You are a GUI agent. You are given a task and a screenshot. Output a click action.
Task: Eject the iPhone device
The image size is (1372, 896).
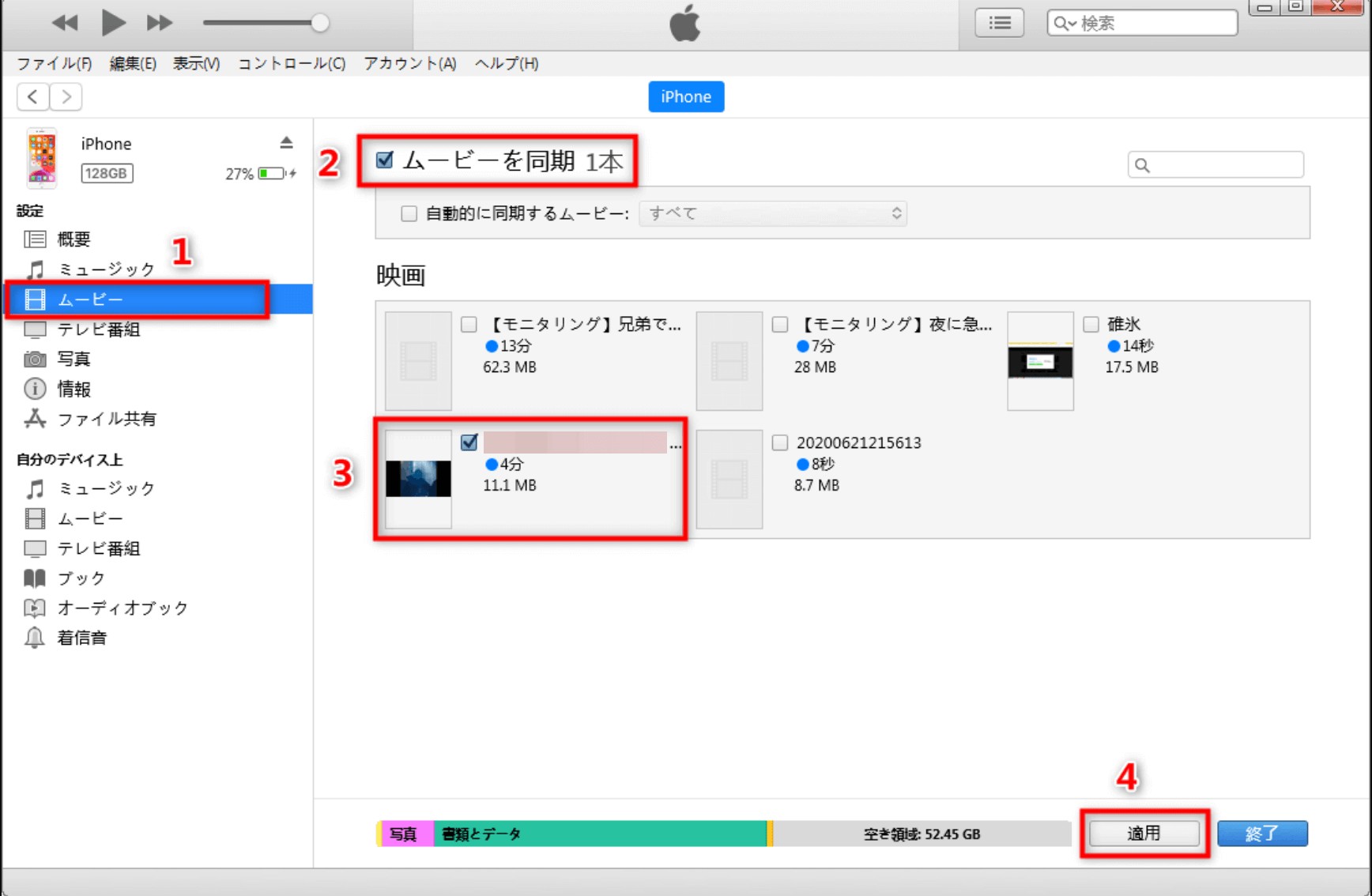[286, 142]
